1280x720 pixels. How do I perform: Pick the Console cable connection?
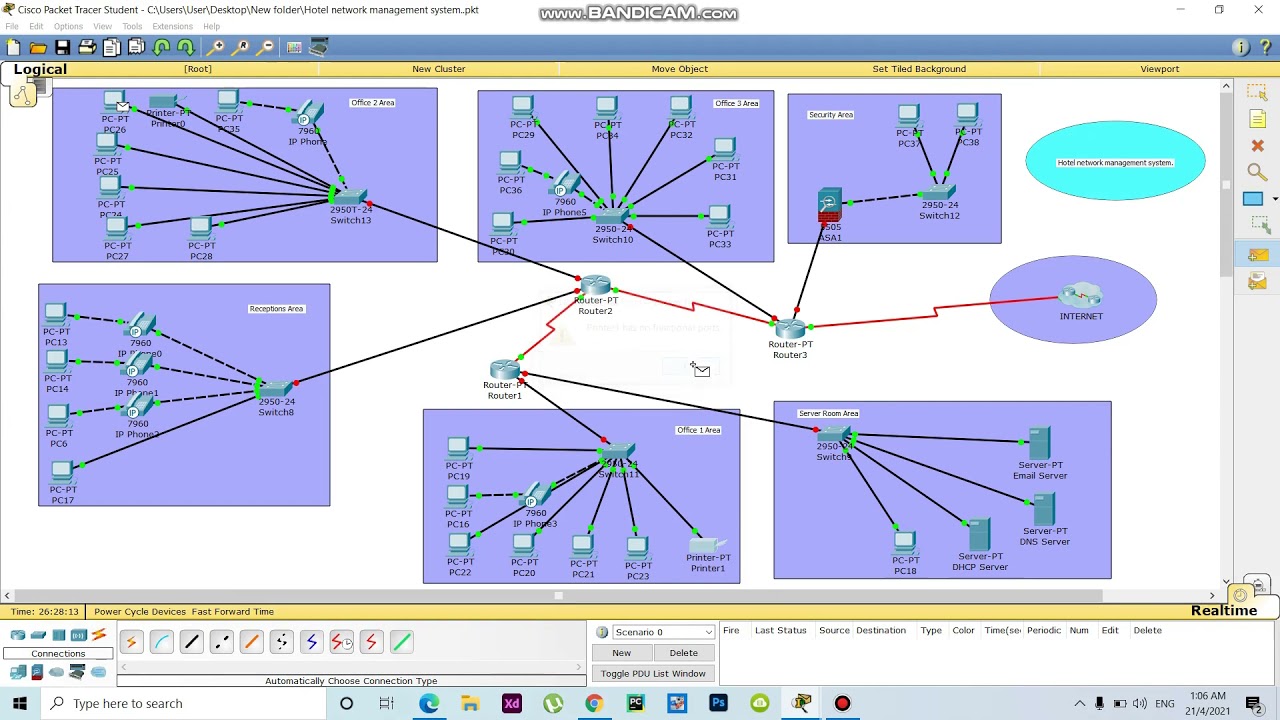(x=161, y=642)
